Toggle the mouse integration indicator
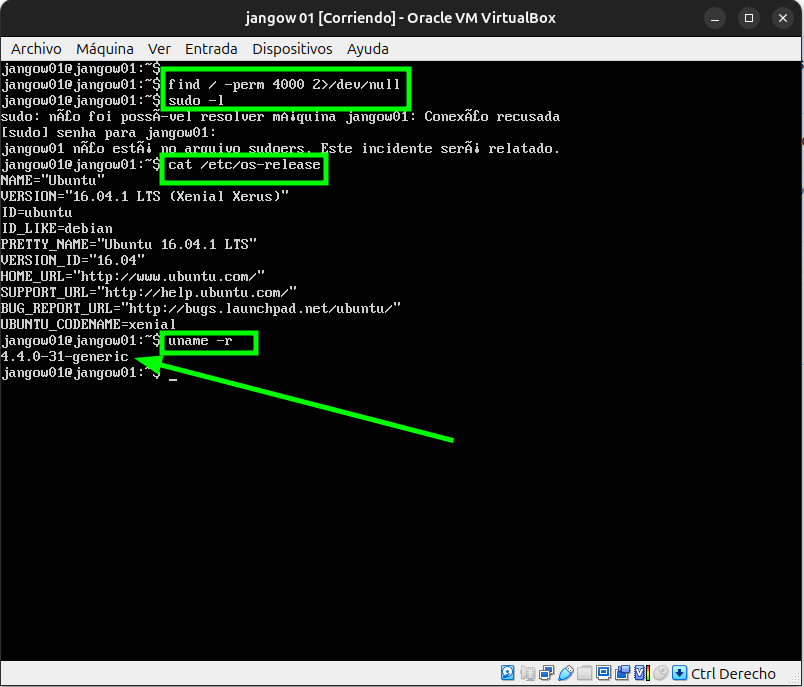This screenshot has width=804, height=687. 660,673
